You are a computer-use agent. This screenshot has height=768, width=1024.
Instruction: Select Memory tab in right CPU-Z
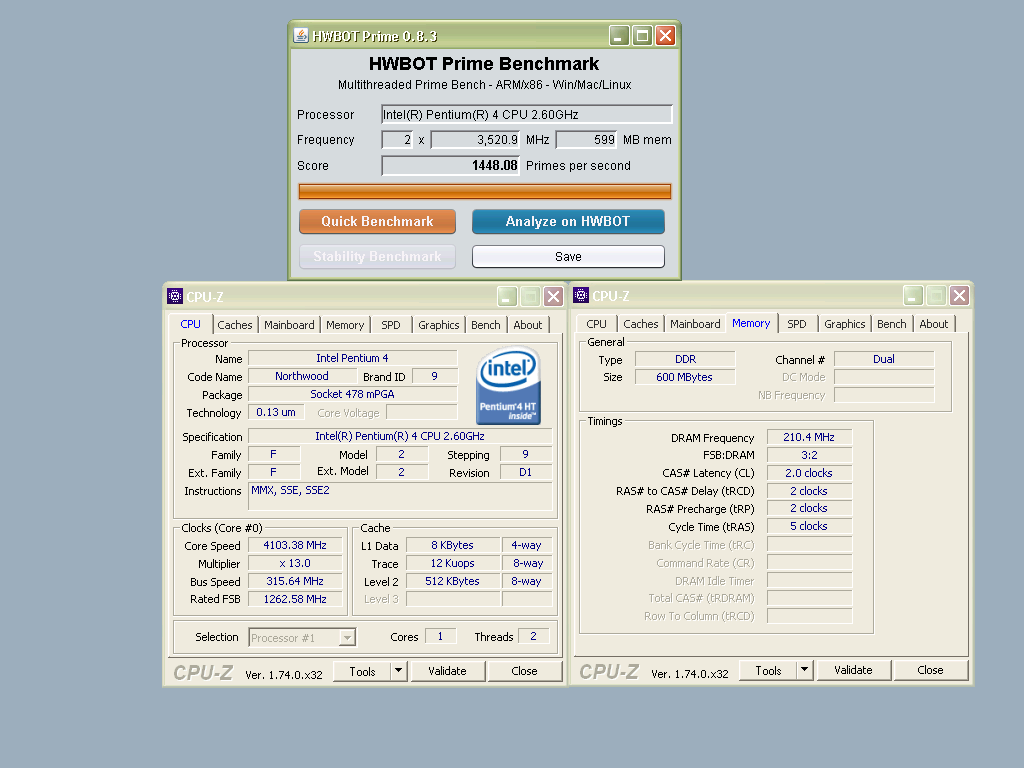click(751, 323)
